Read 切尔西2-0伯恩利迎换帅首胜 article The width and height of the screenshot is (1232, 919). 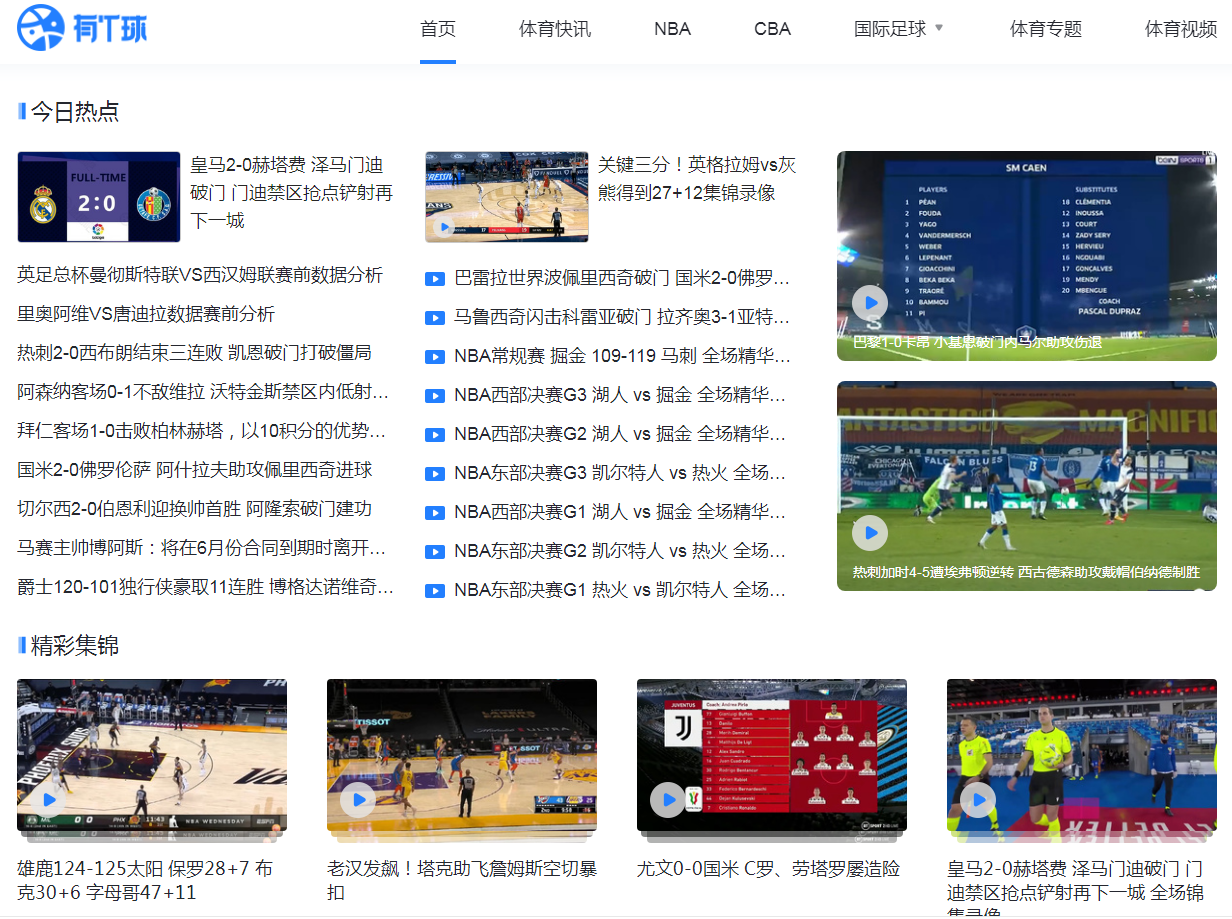click(195, 509)
